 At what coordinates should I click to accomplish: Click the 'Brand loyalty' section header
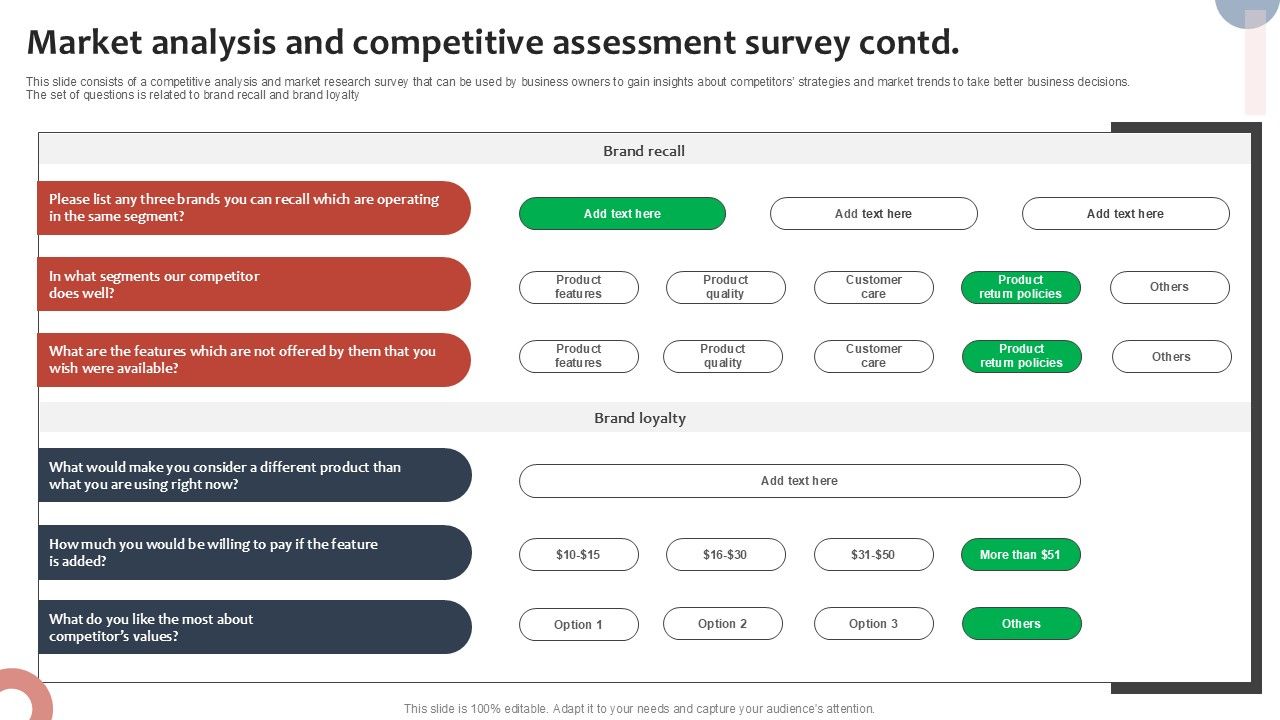pyautogui.click(x=640, y=418)
